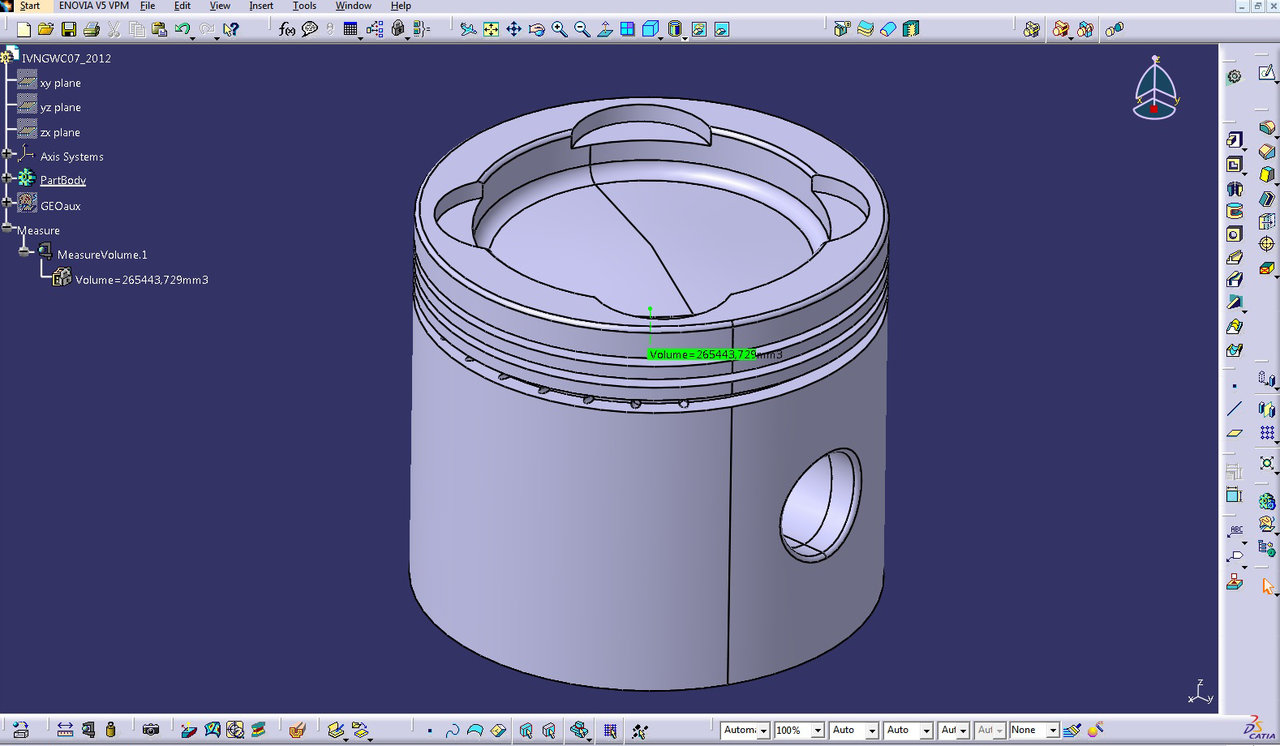Open the Formula f(x) editor
The width and height of the screenshot is (1280, 746).
tap(287, 30)
